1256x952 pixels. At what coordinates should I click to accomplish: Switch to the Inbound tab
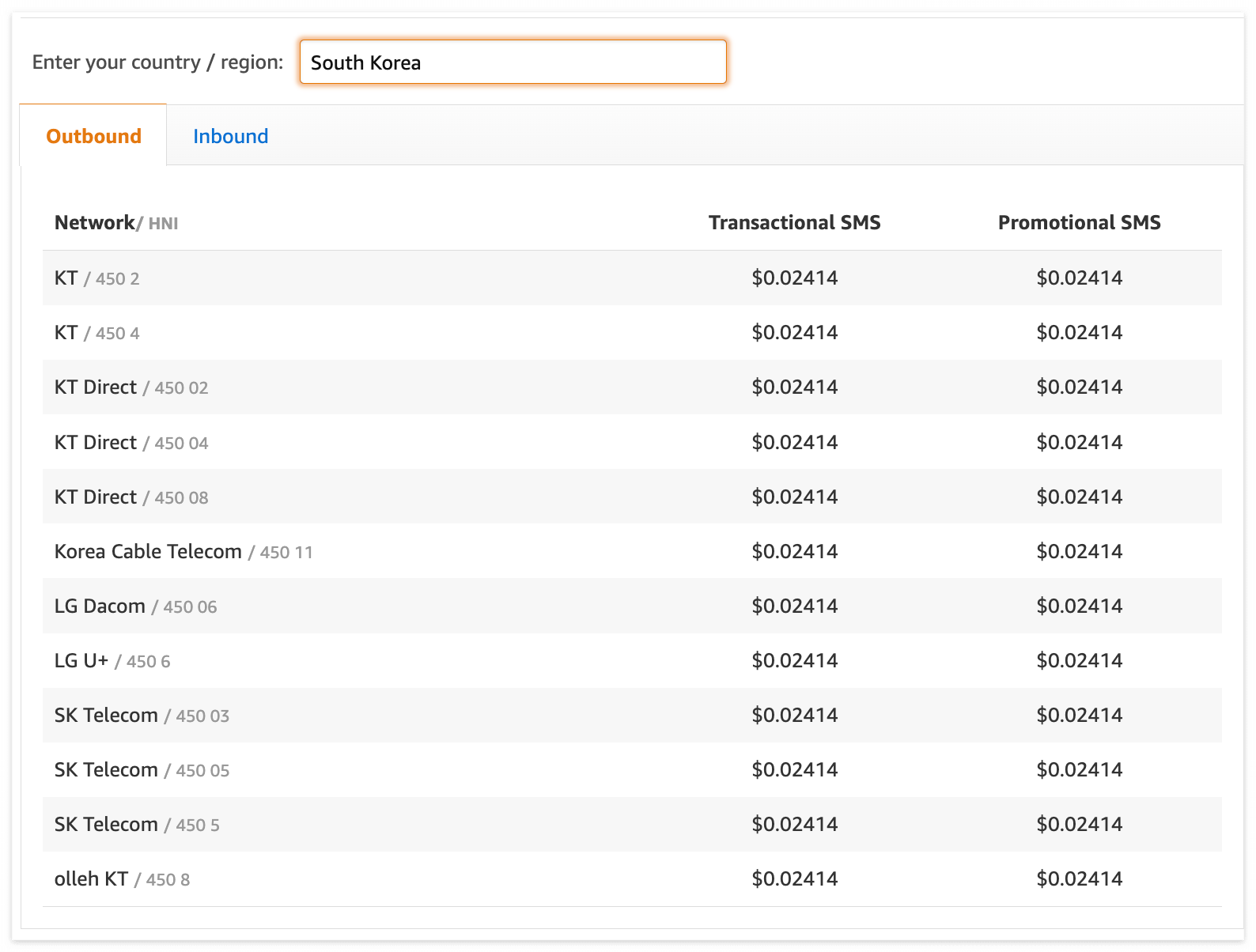230,136
